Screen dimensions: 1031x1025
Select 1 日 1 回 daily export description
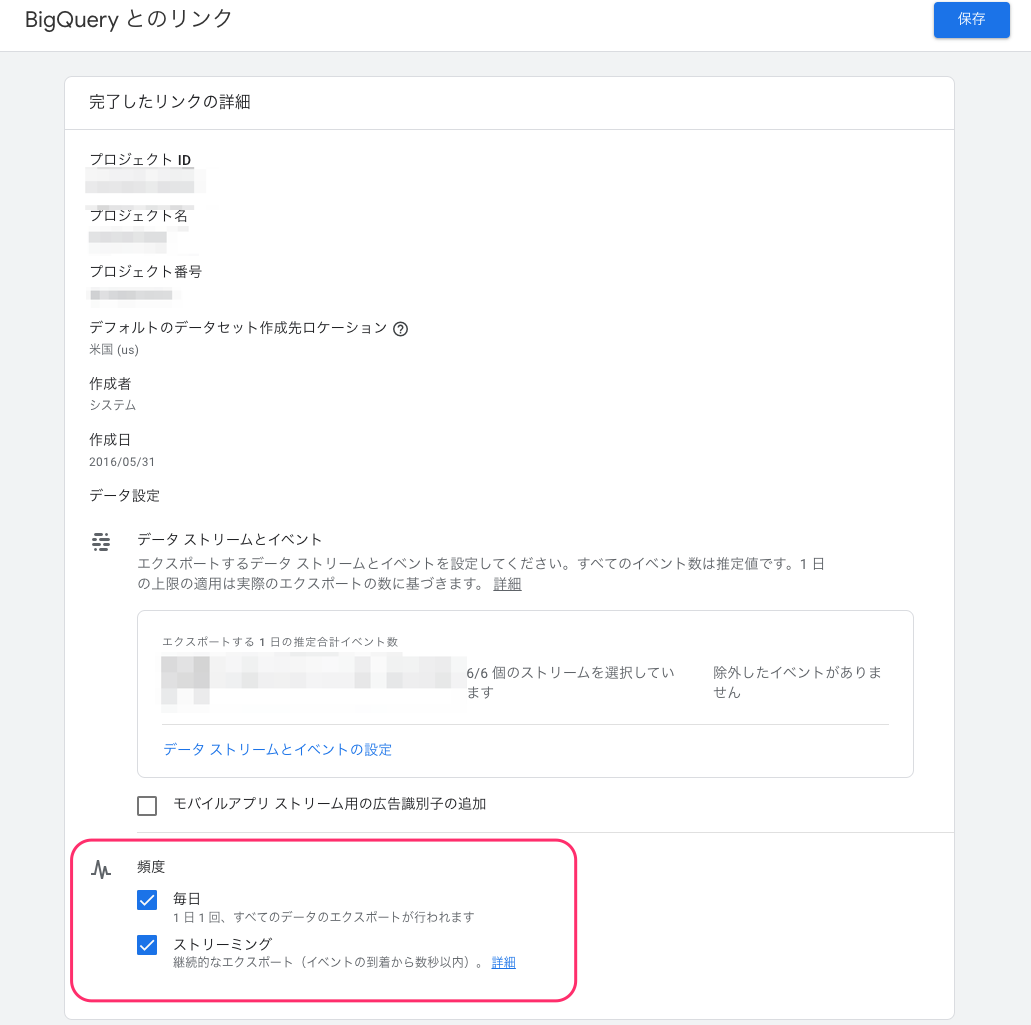[x=324, y=917]
